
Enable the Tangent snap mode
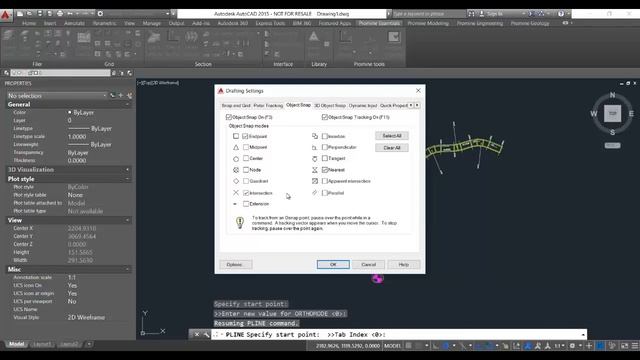(x=325, y=158)
